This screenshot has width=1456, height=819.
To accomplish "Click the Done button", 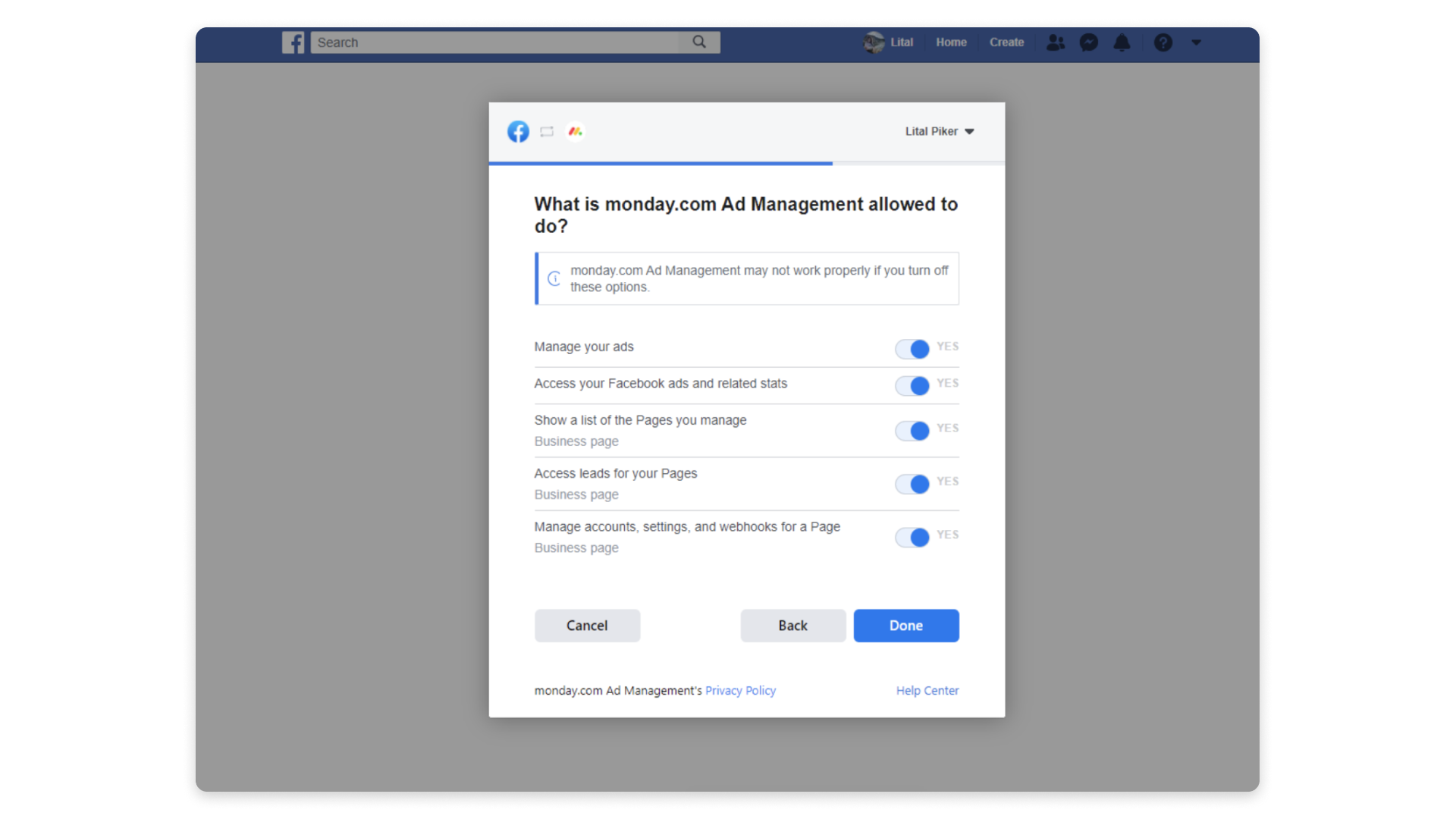I will click(x=906, y=626).
